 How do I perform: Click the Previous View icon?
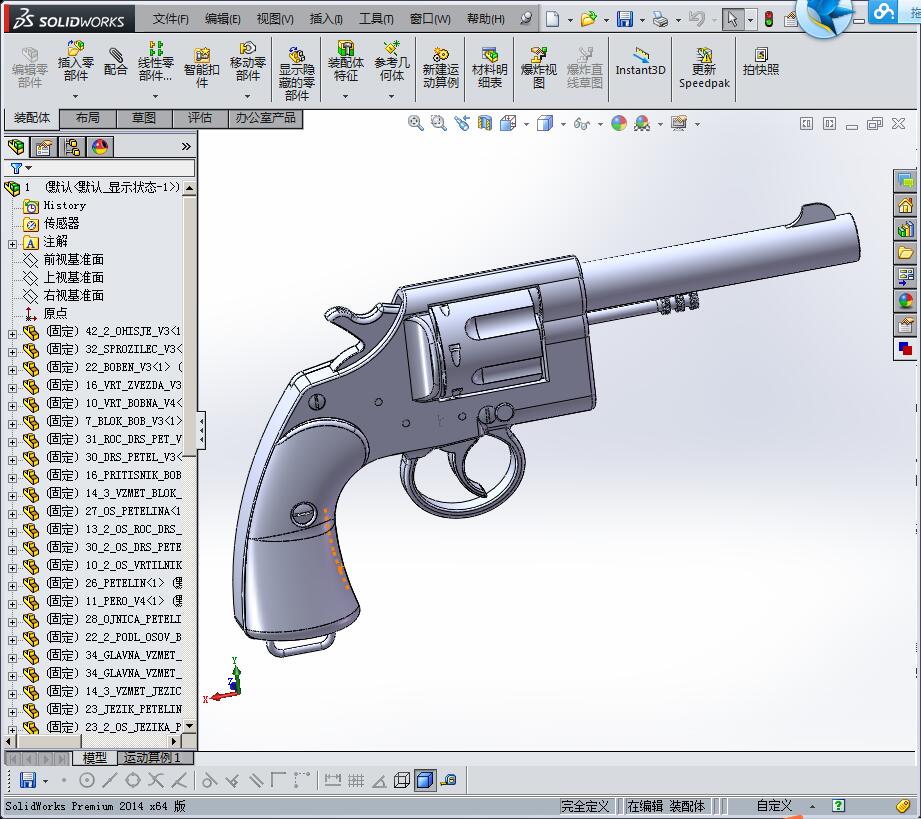point(462,123)
